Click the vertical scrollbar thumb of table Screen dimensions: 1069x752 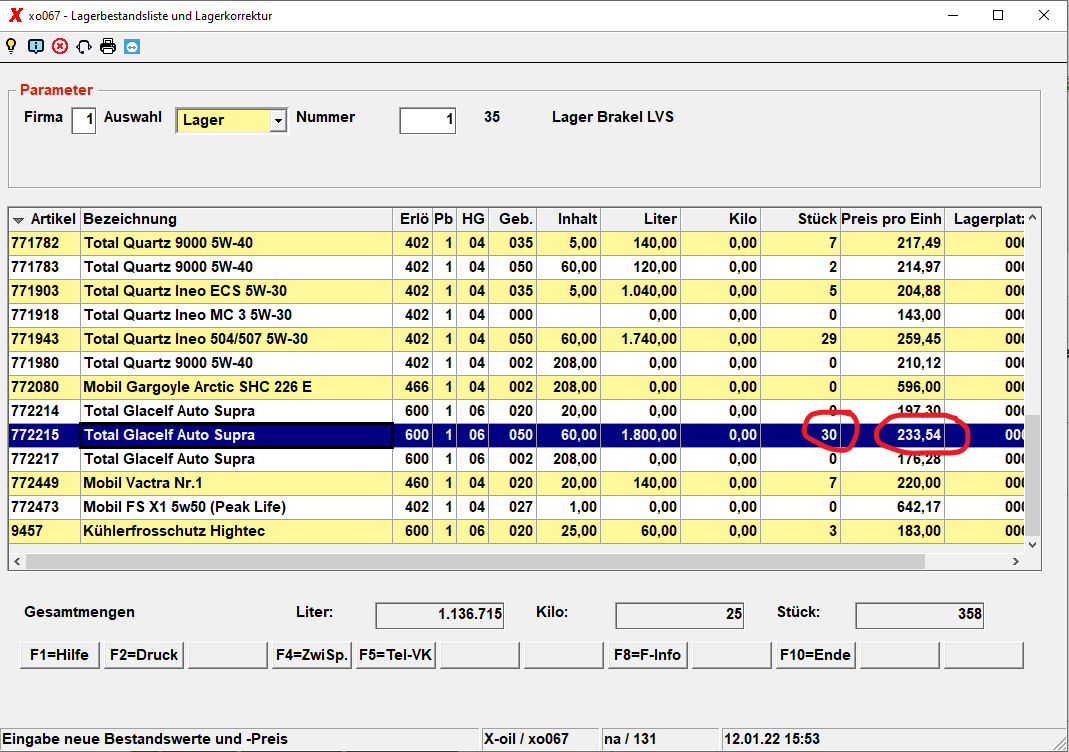point(1032,475)
